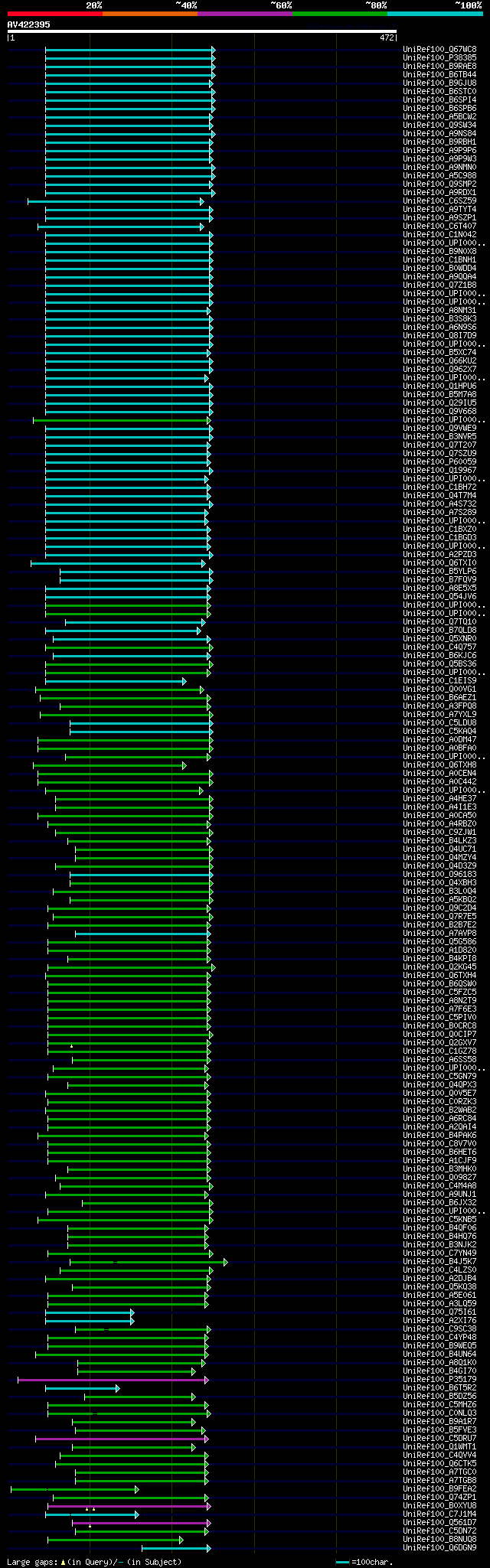Select the UniRef100_Q9V668 label

point(439,412)
